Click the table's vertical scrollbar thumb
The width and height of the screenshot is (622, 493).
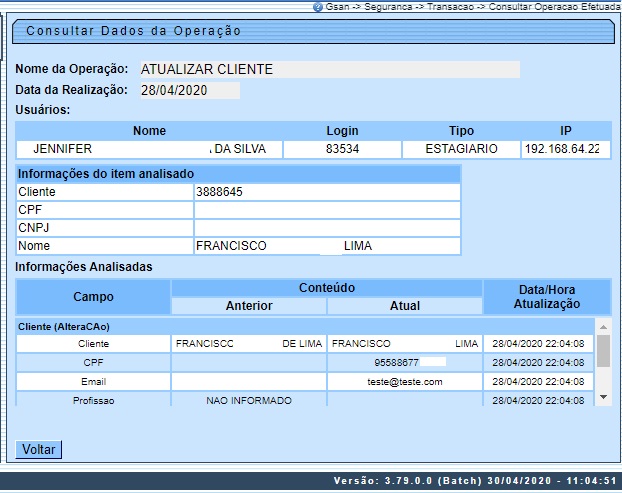(x=602, y=351)
